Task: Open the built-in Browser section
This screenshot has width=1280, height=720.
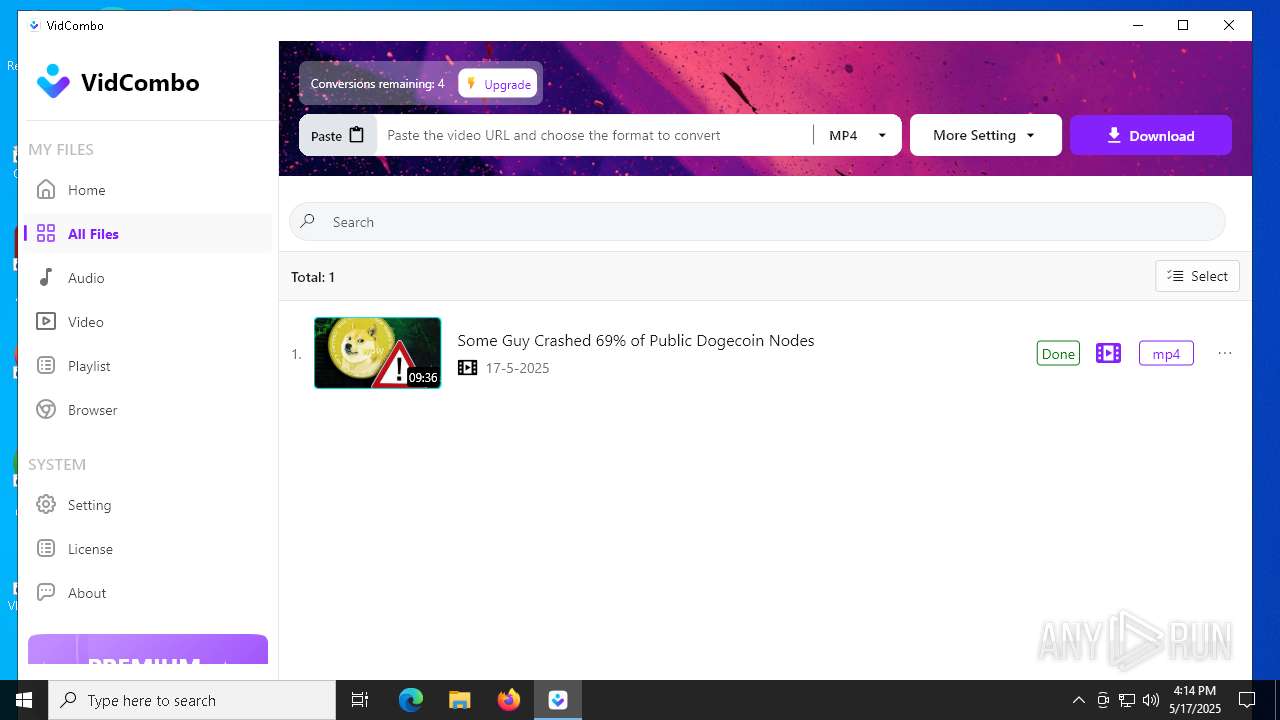Action: 148,410
